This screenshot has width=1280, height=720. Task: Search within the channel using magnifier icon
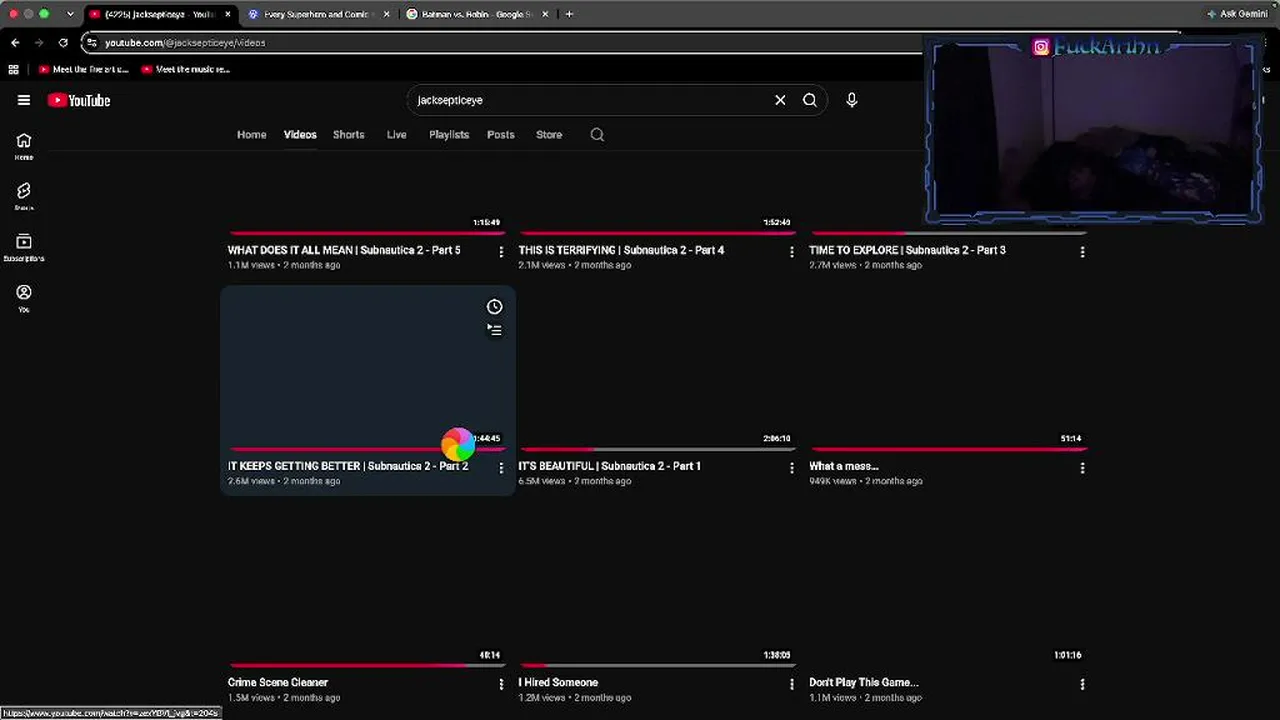[x=597, y=135]
